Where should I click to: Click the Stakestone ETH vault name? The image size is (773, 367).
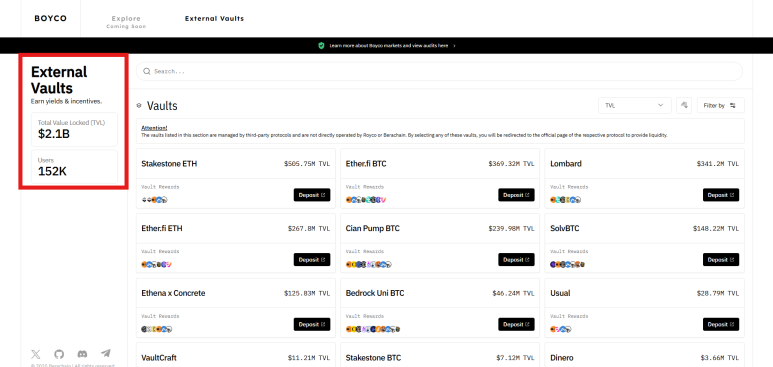click(x=169, y=164)
